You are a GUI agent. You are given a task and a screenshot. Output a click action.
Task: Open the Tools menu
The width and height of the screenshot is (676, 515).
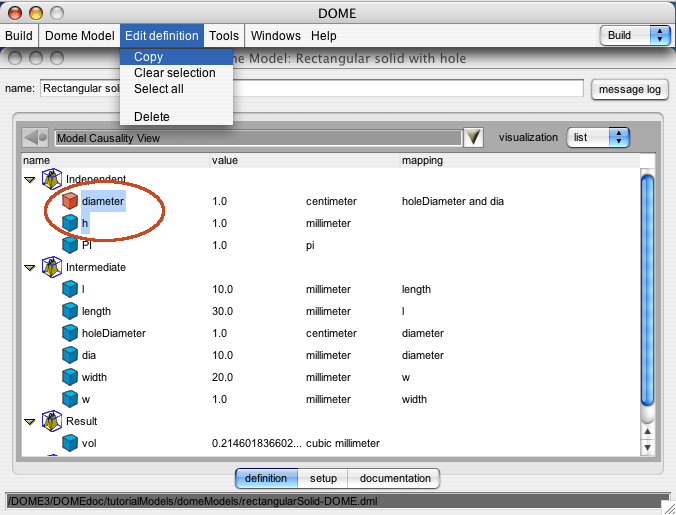point(224,35)
